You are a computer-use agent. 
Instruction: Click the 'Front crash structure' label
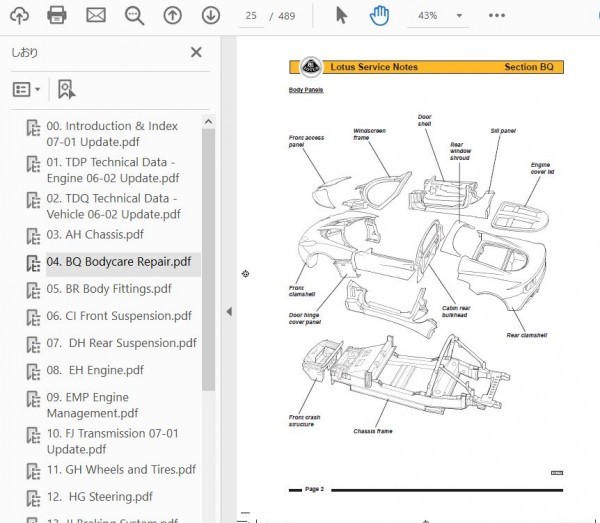tap(305, 421)
